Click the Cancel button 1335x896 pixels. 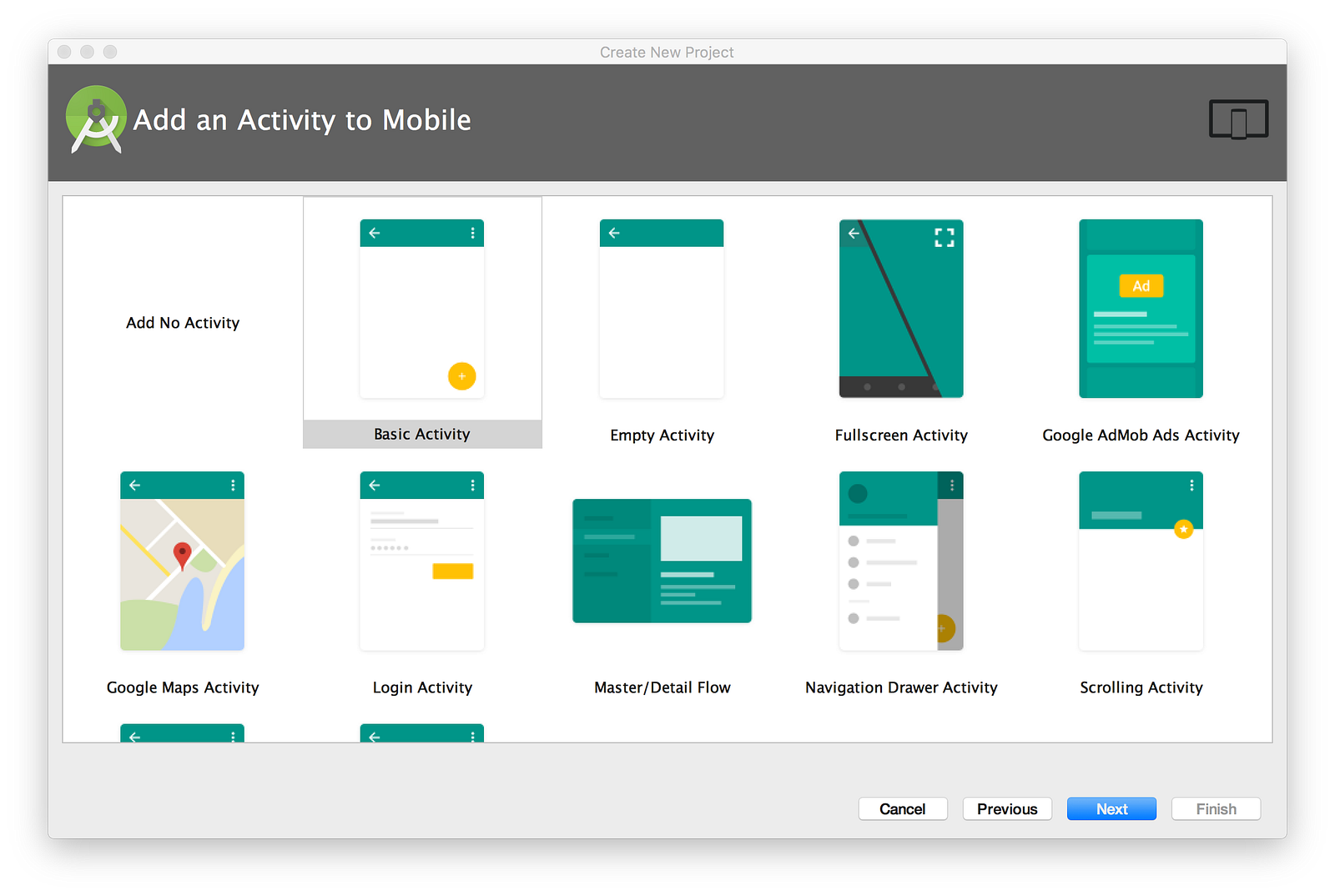[x=903, y=809]
